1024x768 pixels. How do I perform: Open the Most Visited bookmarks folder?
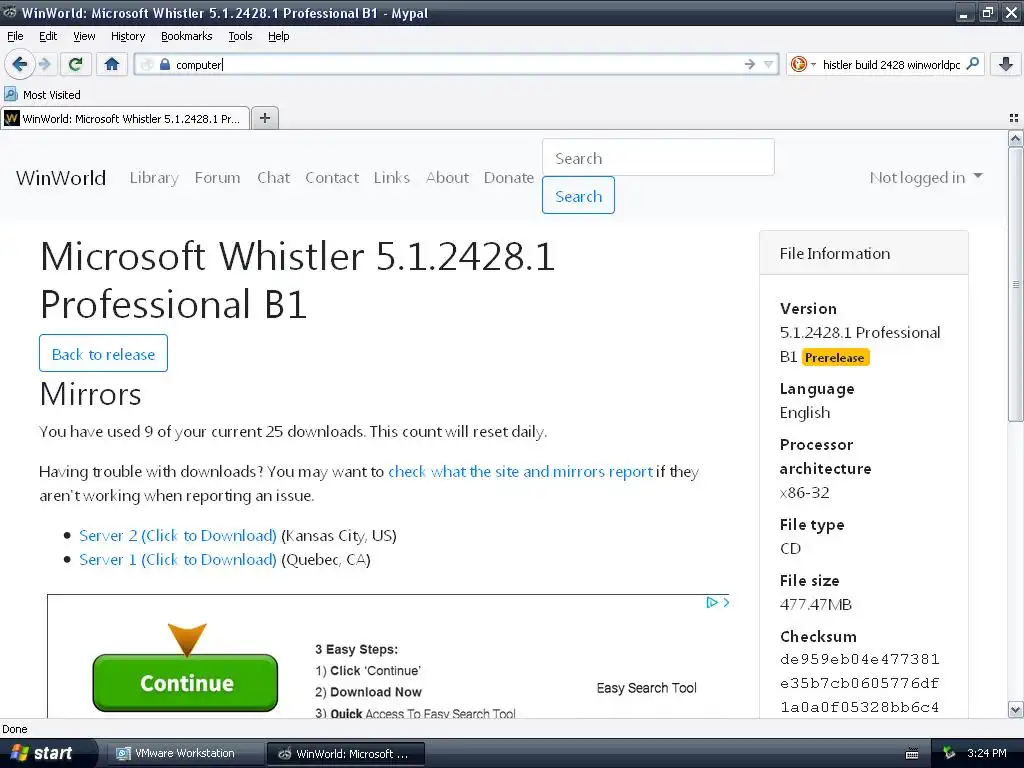pyautogui.click(x=42, y=95)
